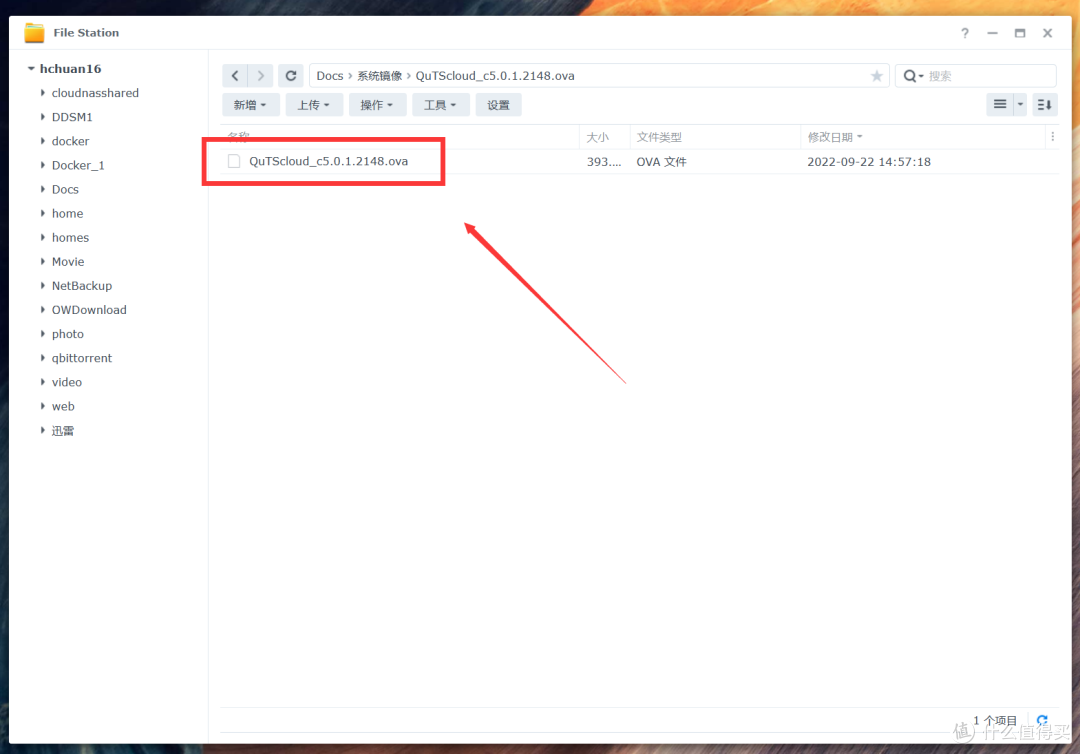Expand the Movie folder arrow

[43, 261]
